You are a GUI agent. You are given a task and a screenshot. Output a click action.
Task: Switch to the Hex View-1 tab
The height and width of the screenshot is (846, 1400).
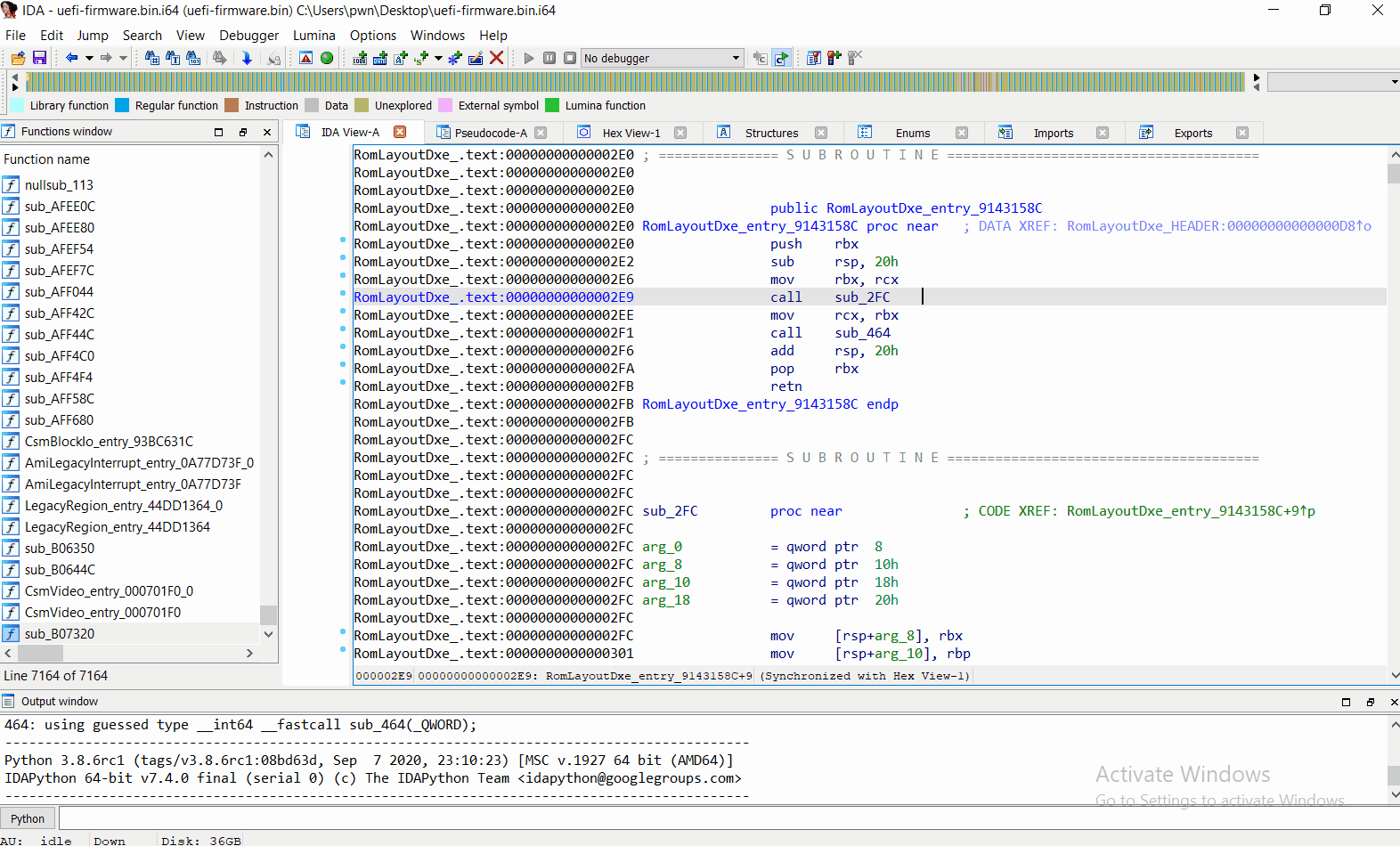pyautogui.click(x=631, y=133)
